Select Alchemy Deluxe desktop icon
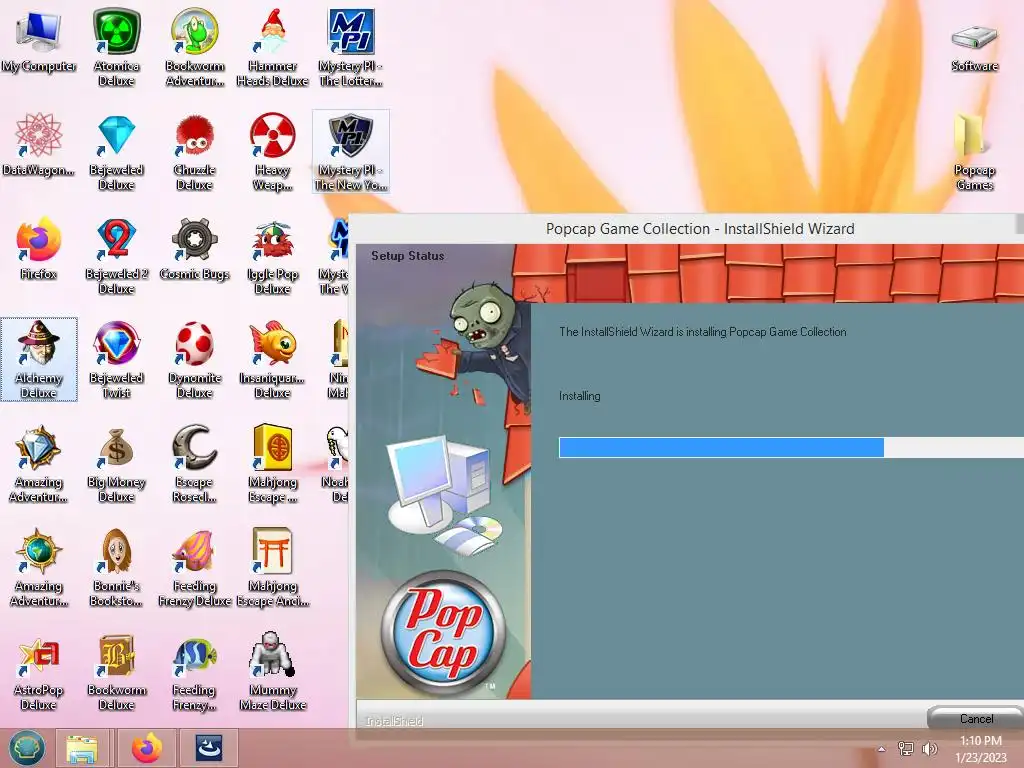Screen dimensions: 1024x768 pos(39,359)
